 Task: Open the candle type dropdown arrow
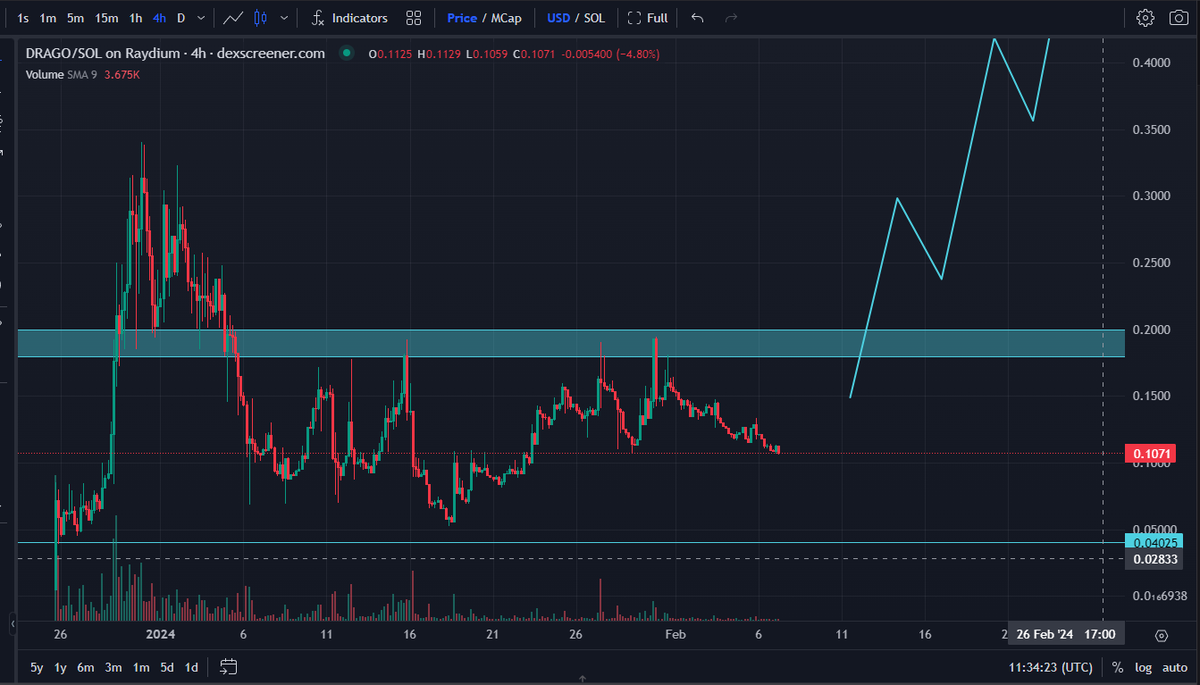tap(286, 17)
